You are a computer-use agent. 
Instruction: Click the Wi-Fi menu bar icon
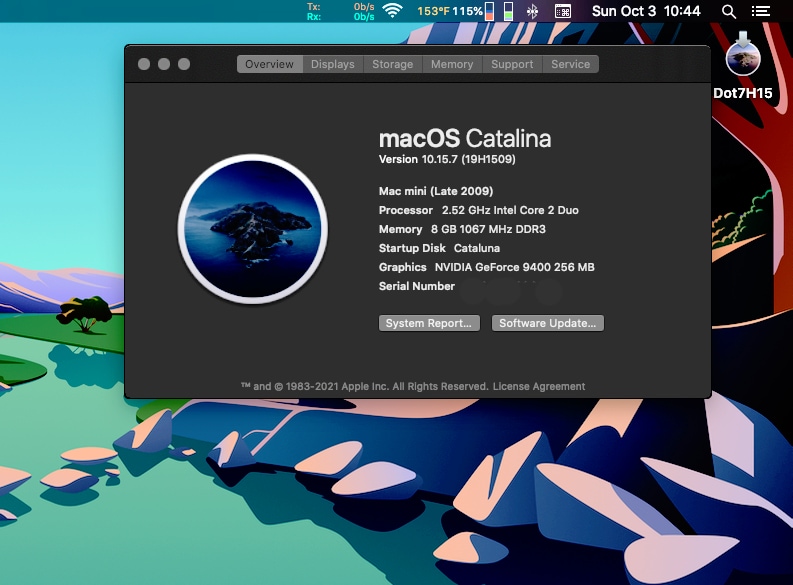[392, 11]
